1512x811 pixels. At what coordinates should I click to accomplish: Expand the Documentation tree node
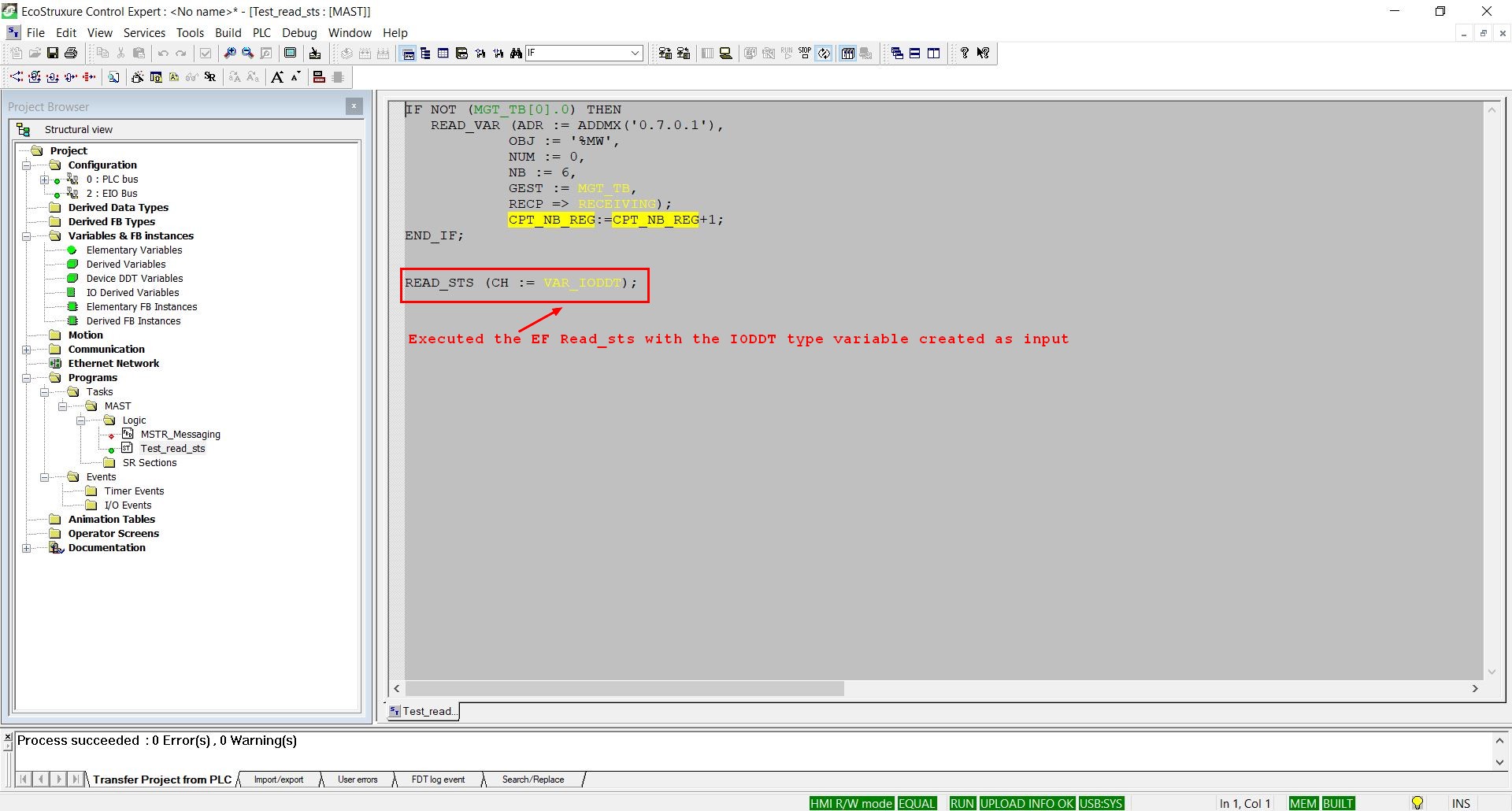click(26, 548)
